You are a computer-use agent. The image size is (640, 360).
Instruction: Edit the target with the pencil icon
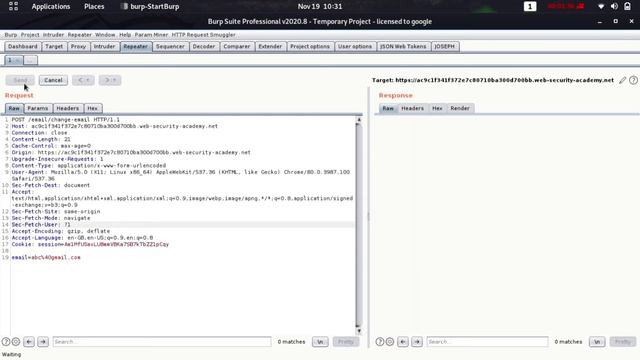coord(622,80)
